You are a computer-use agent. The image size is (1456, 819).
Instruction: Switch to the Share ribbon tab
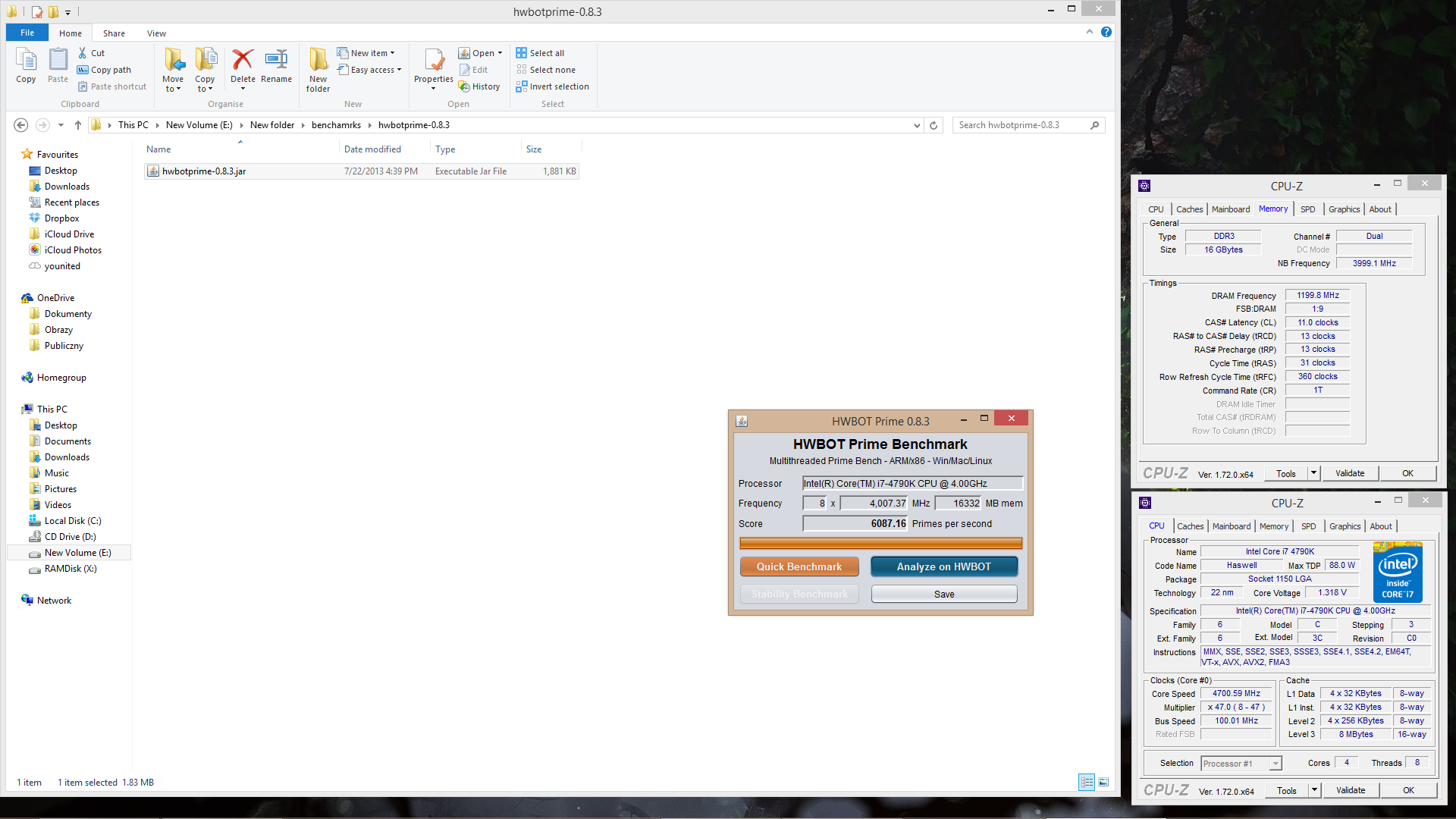[114, 33]
